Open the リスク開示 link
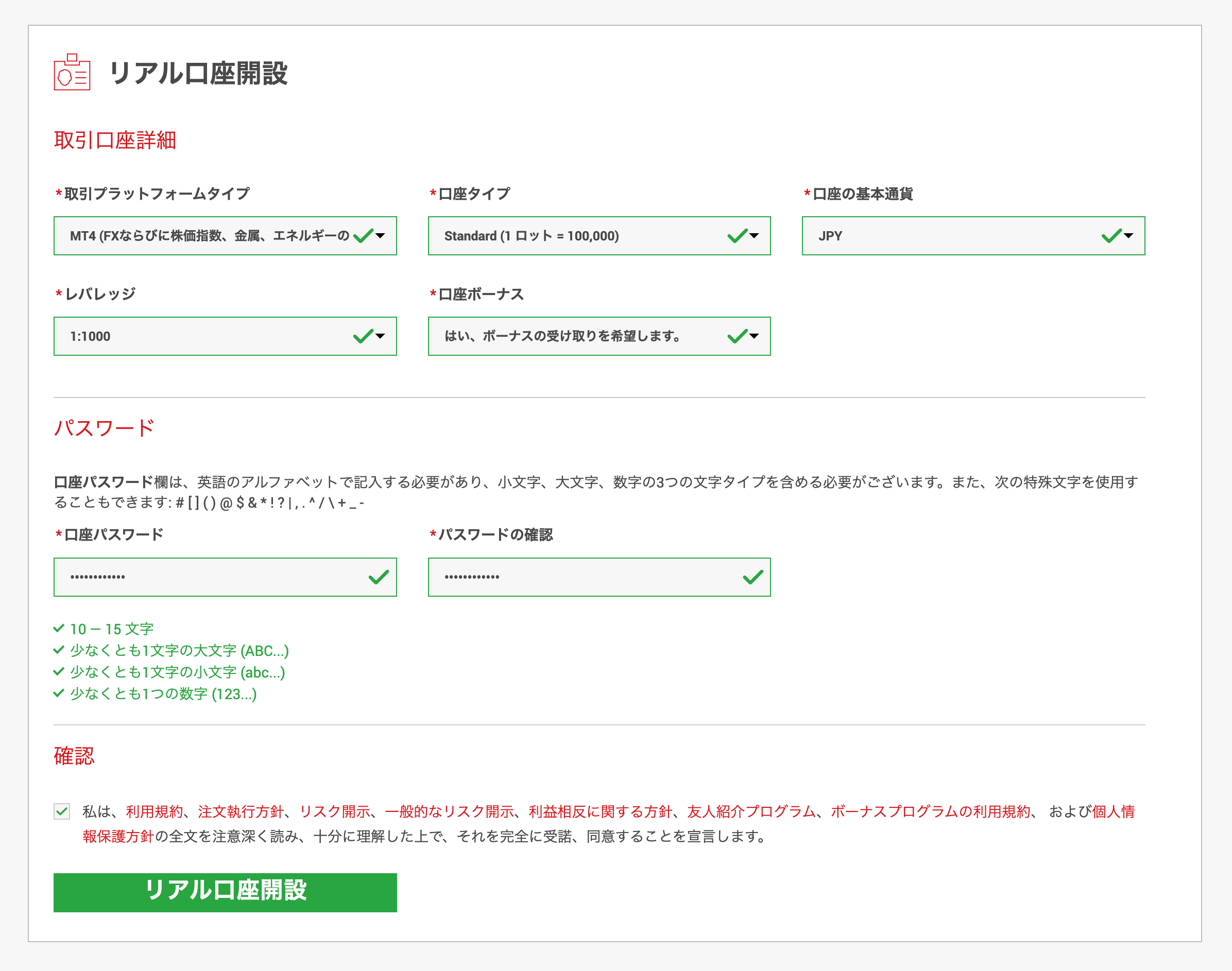 coord(335,811)
